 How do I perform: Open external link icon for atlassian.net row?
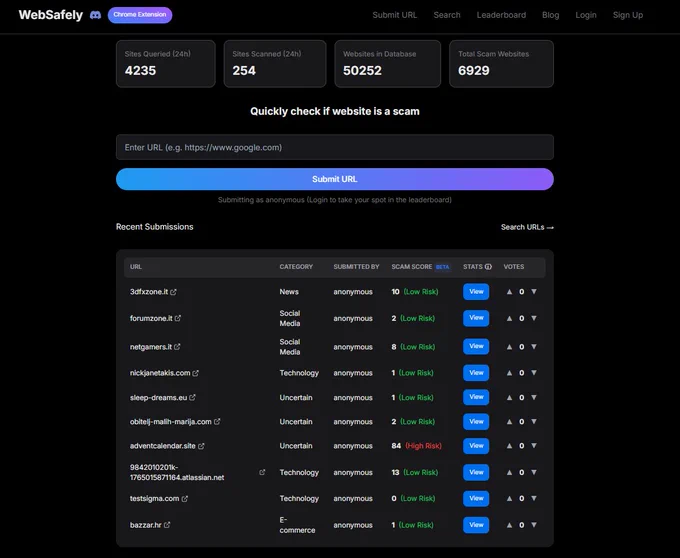point(262,472)
